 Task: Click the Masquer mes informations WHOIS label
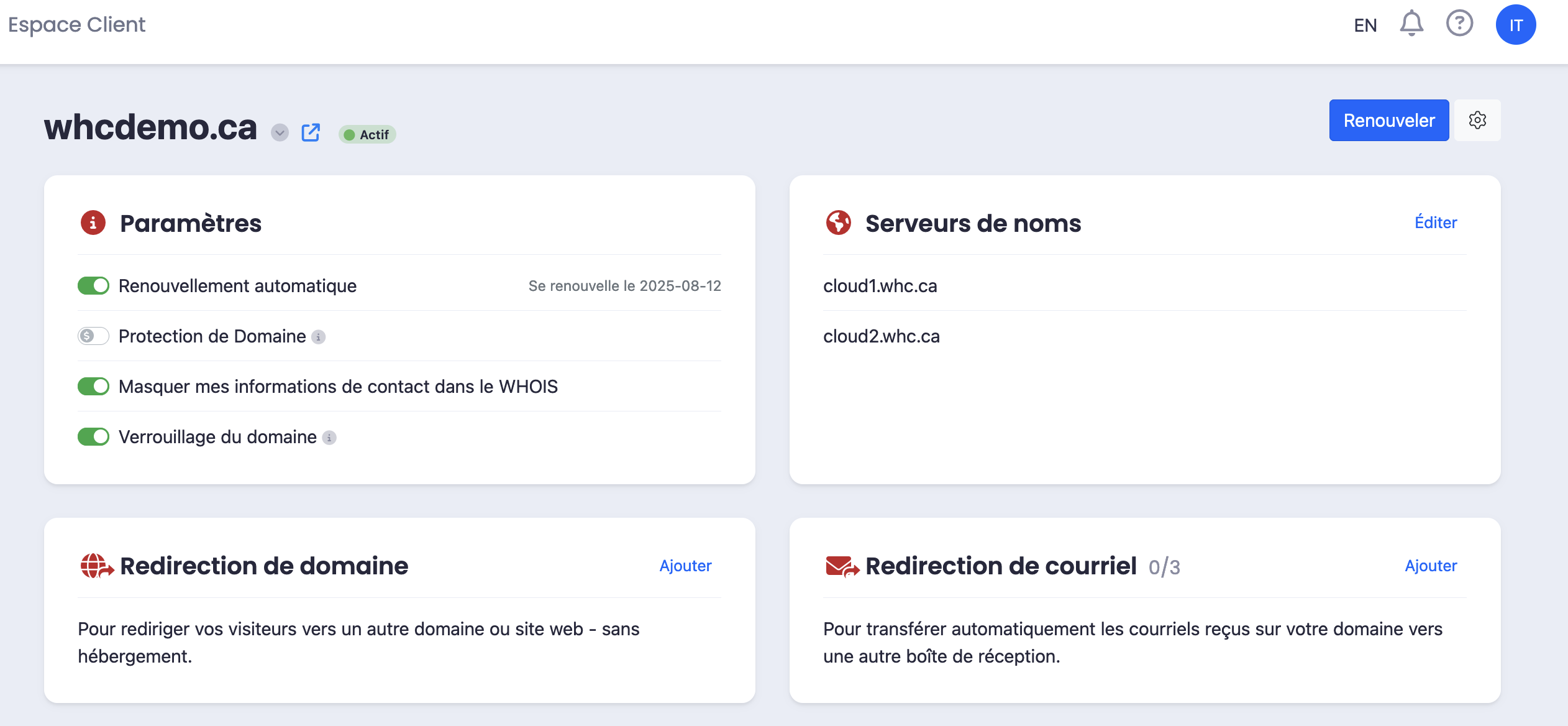[x=338, y=387]
